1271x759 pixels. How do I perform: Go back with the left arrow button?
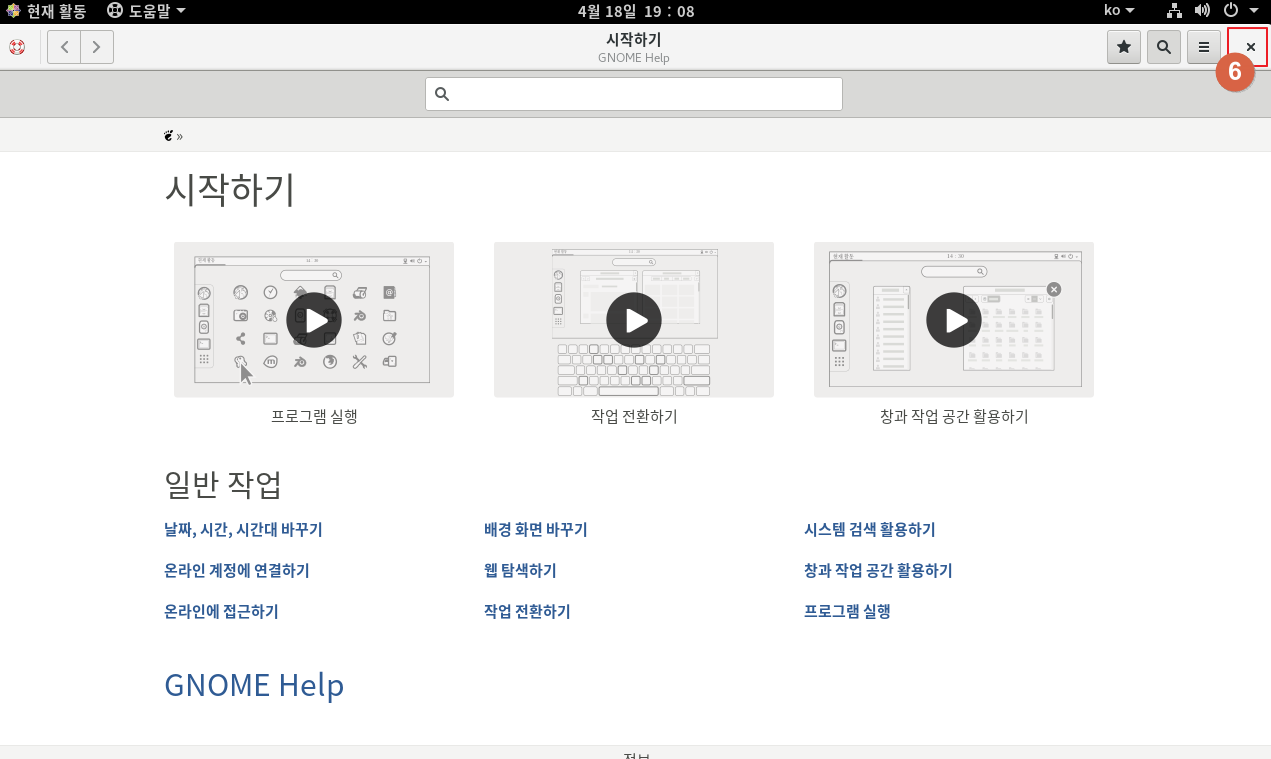pyautogui.click(x=64, y=47)
